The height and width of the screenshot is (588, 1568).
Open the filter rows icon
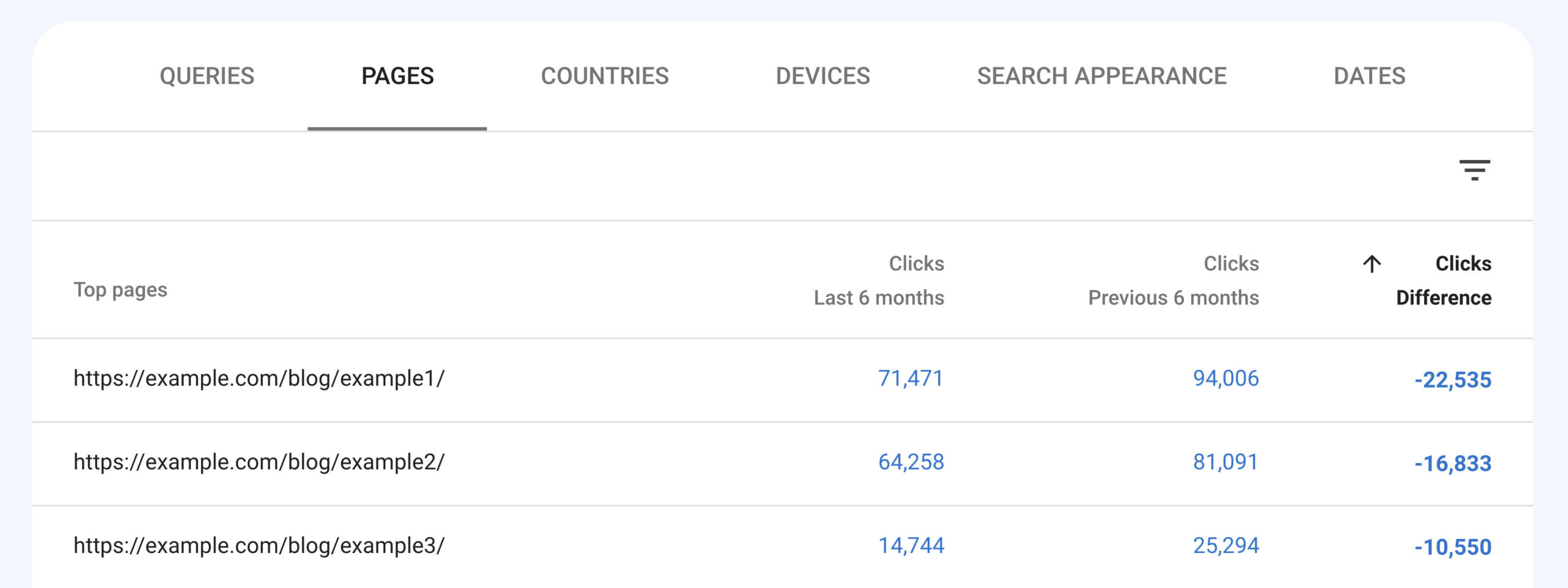click(1474, 170)
